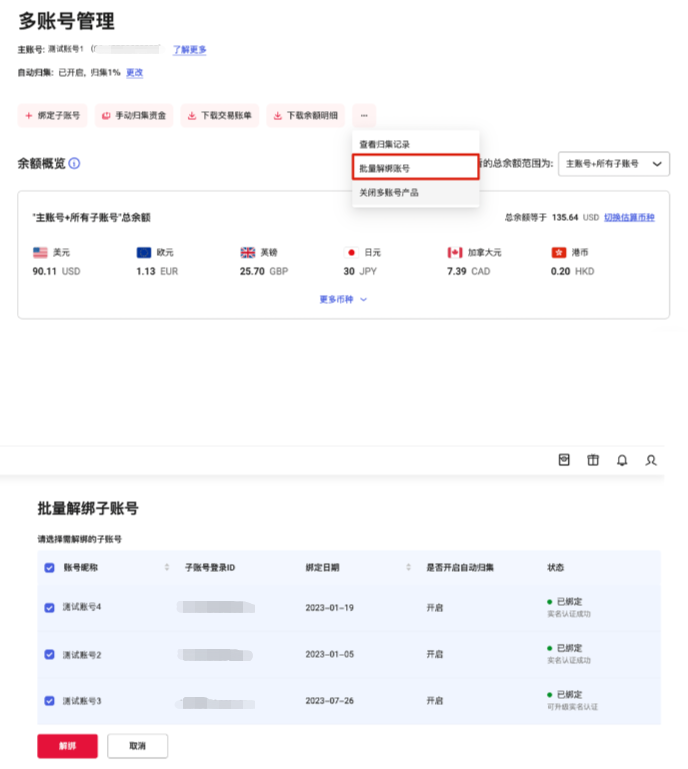Click the UK flag icon for 英镑
688x769 pixels.
[x=248, y=253]
